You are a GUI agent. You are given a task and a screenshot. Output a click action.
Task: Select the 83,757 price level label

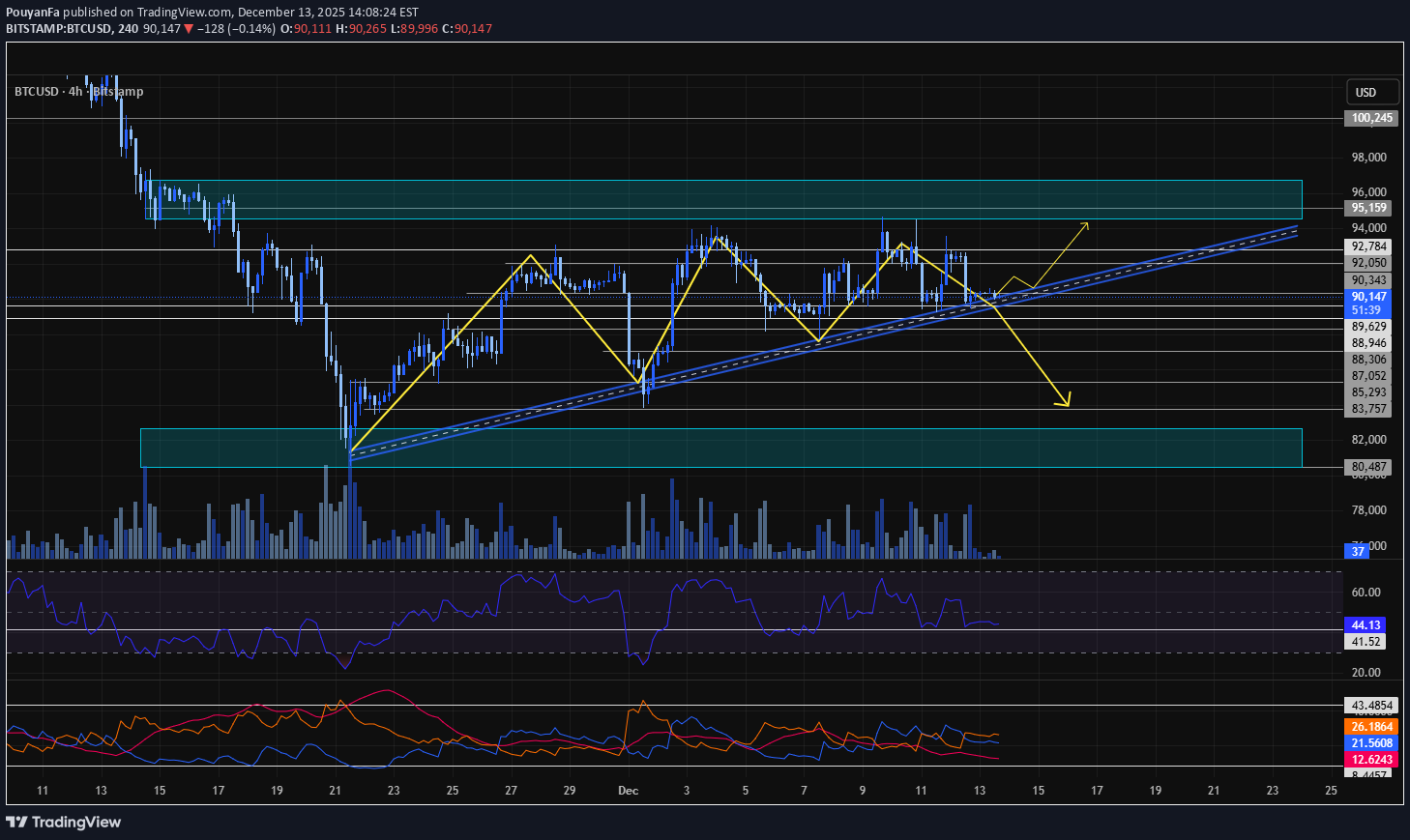tap(1368, 409)
